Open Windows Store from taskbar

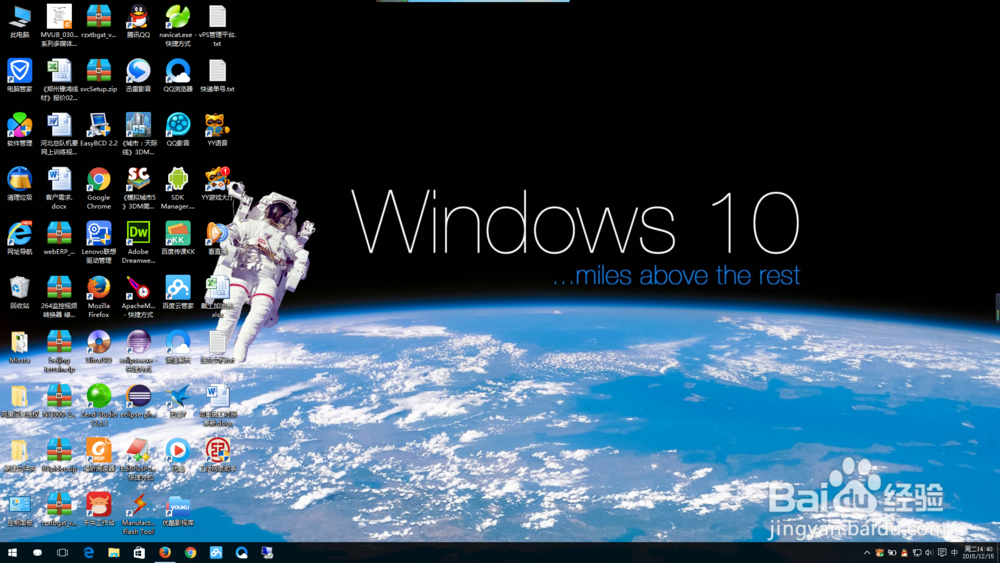click(139, 553)
